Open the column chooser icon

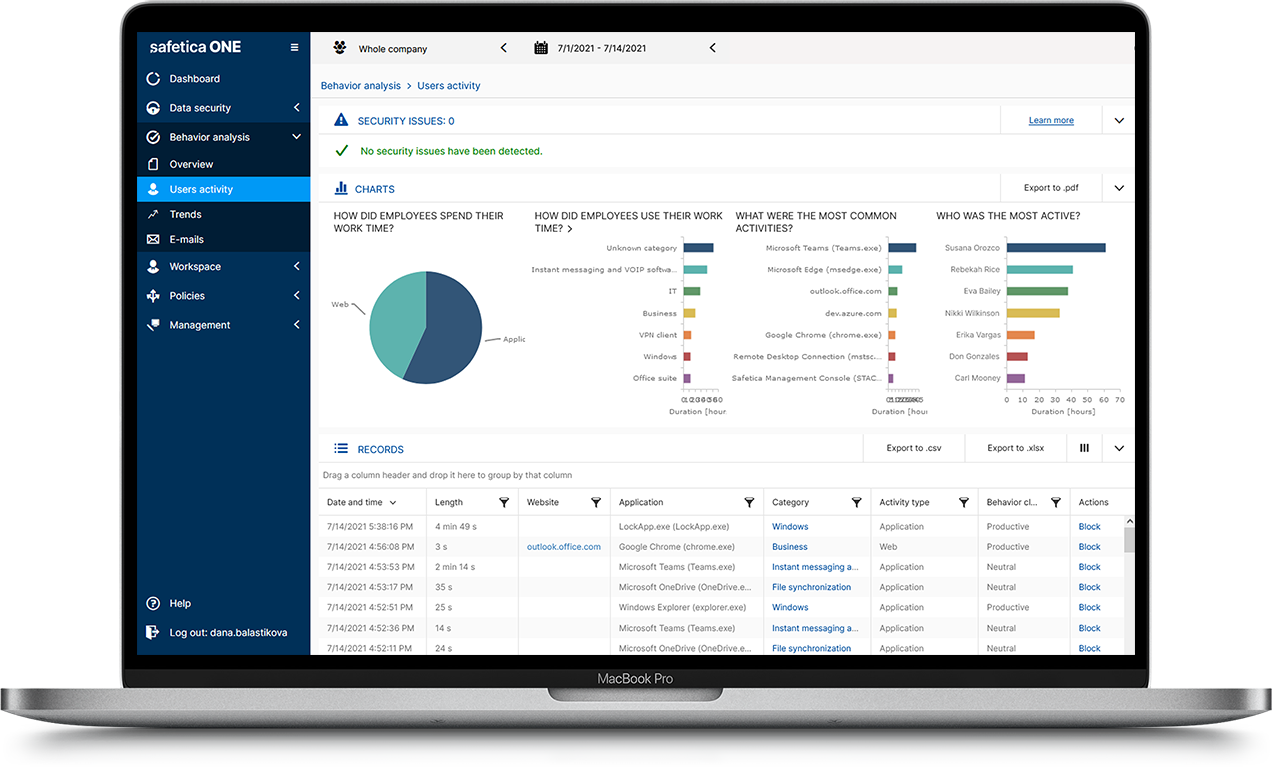point(1084,448)
